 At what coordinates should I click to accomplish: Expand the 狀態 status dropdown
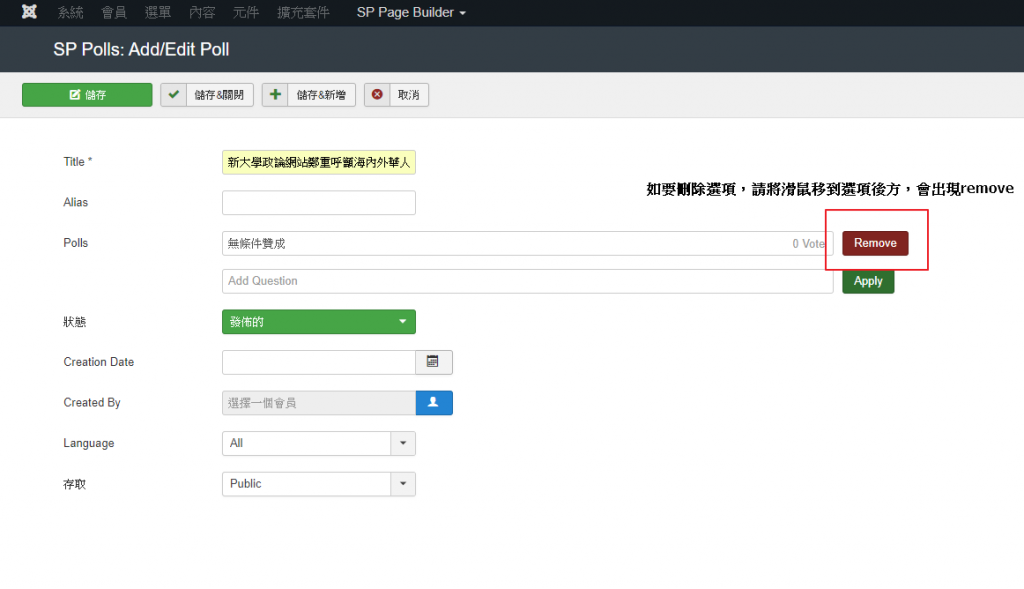318,322
